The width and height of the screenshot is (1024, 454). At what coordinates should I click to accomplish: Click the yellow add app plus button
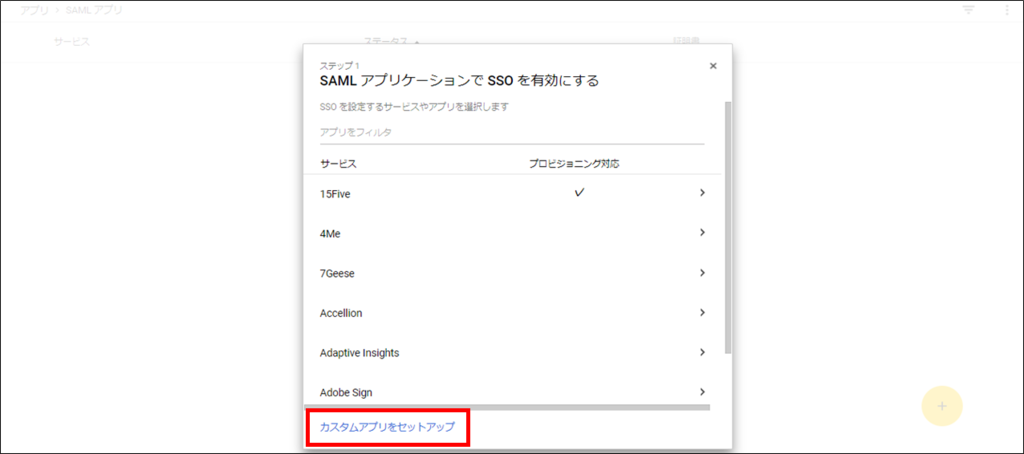click(x=942, y=406)
